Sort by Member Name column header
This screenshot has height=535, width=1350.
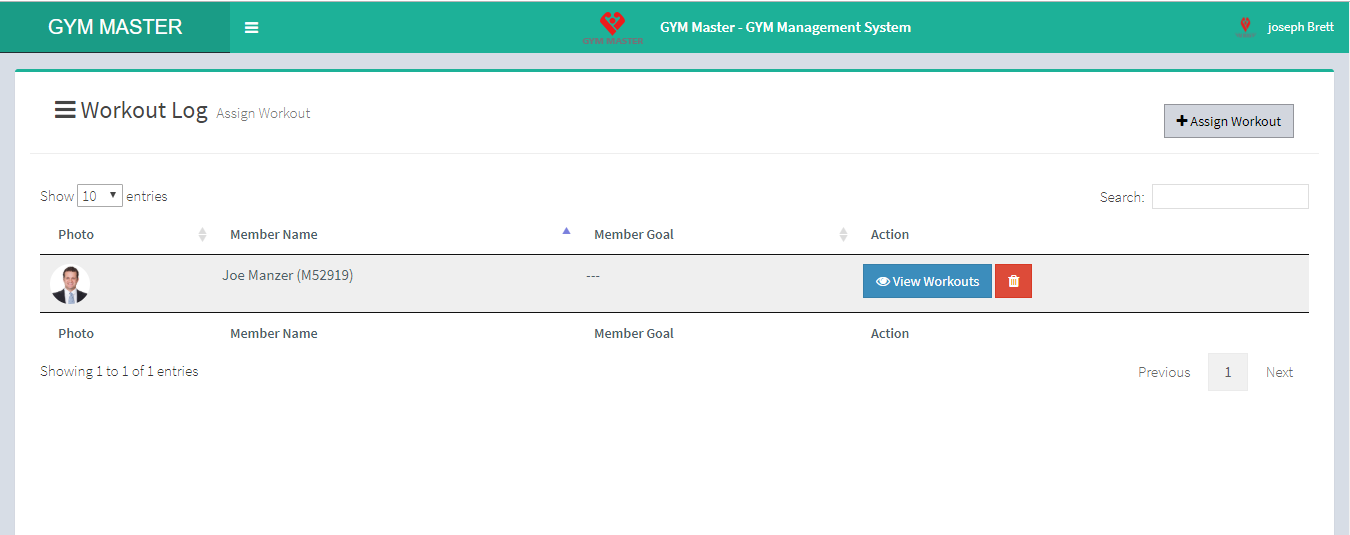pyautogui.click(x=274, y=235)
